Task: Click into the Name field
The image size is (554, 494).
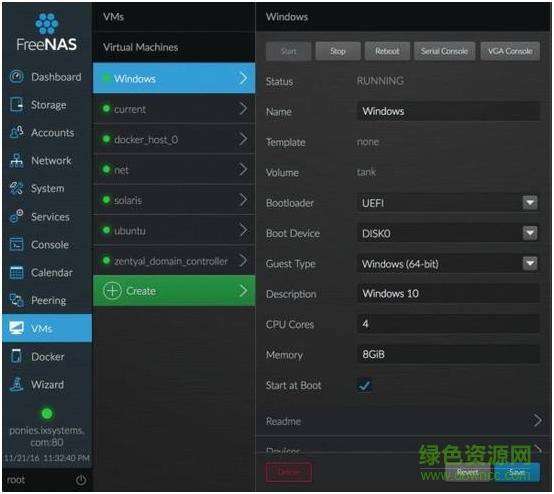Action: [448, 111]
